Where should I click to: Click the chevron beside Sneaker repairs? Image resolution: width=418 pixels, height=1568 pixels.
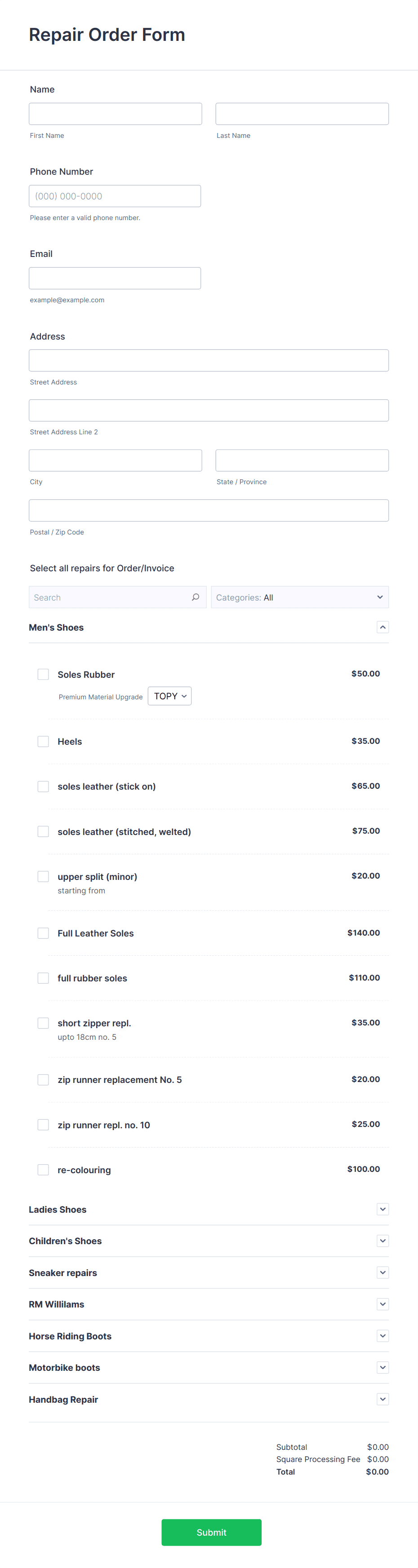click(382, 1272)
